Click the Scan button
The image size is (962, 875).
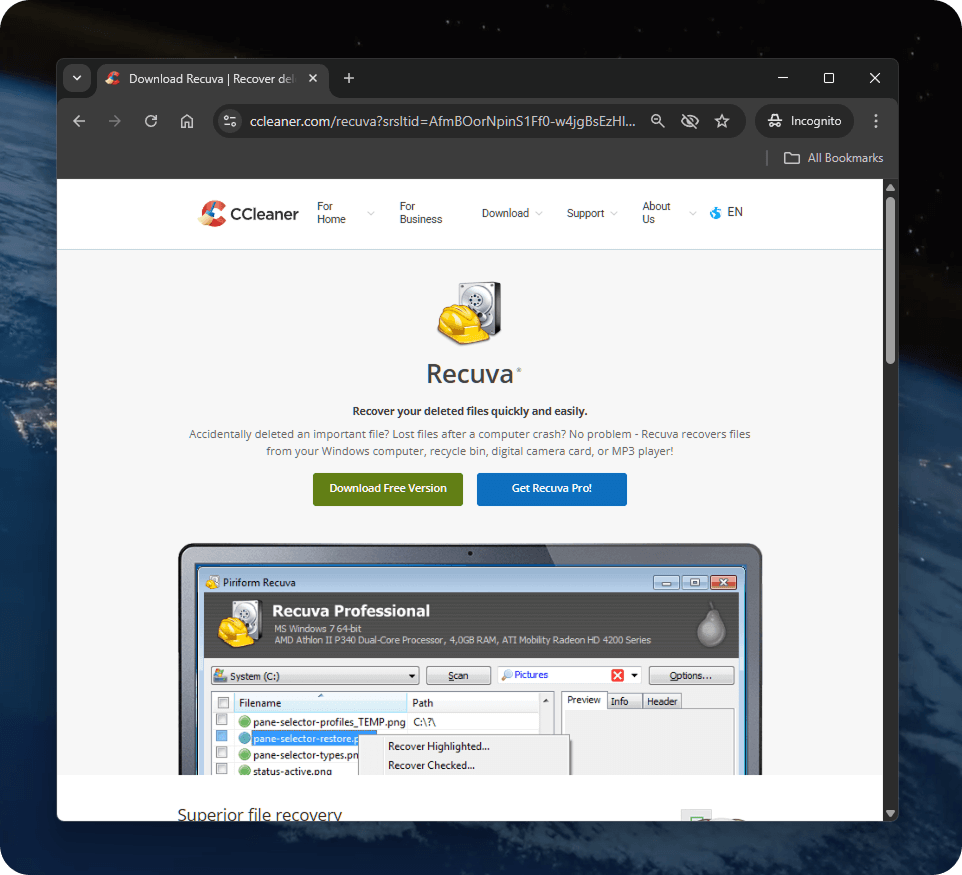pos(458,676)
